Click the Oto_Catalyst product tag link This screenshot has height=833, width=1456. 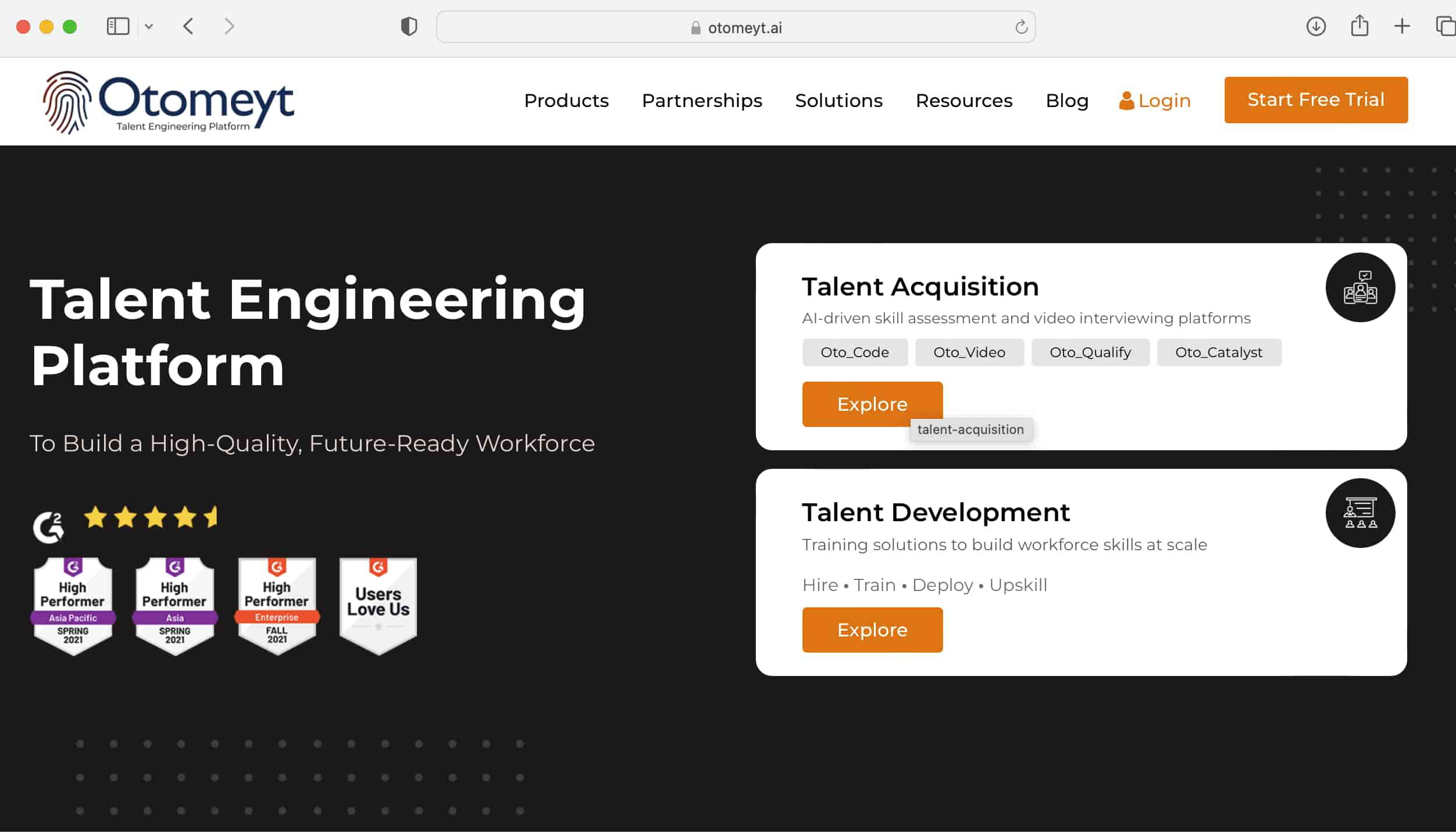click(1219, 352)
